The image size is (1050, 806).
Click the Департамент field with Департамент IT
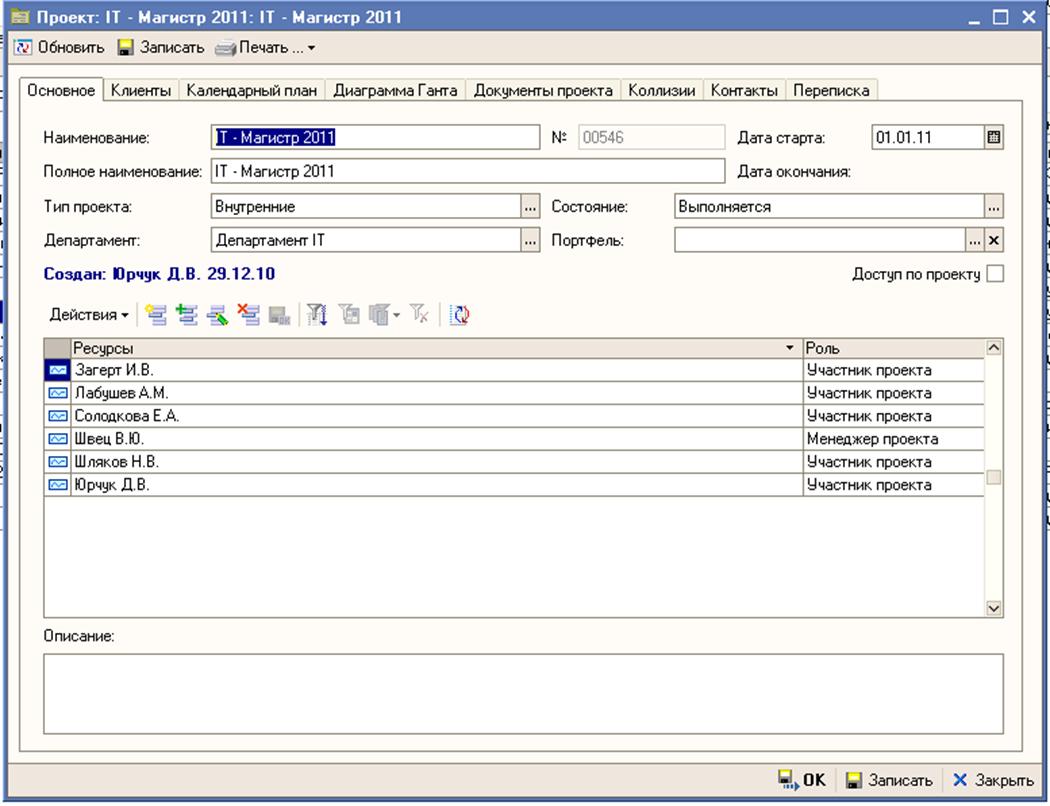coord(366,240)
